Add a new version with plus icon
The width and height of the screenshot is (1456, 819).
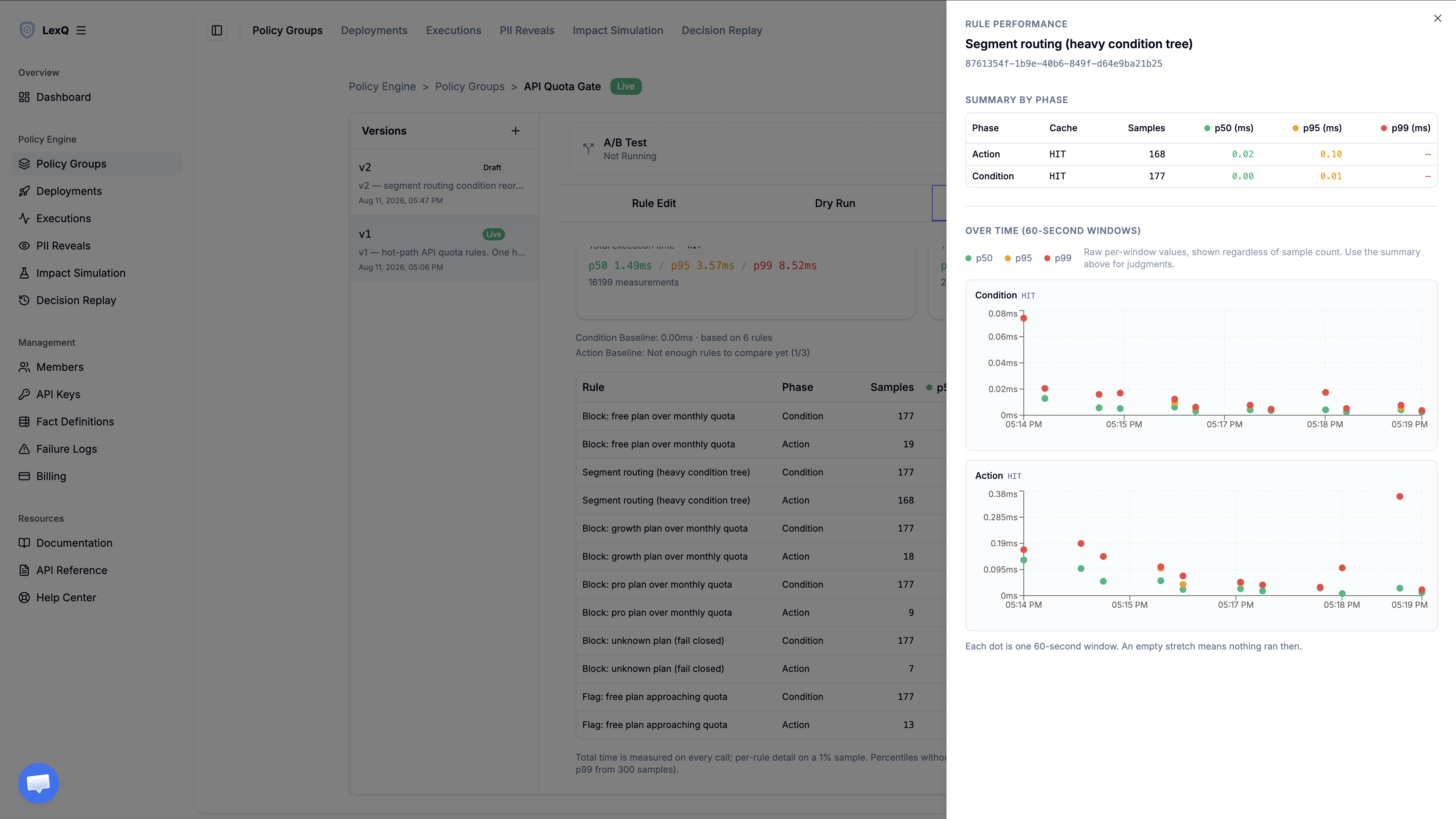click(x=516, y=131)
